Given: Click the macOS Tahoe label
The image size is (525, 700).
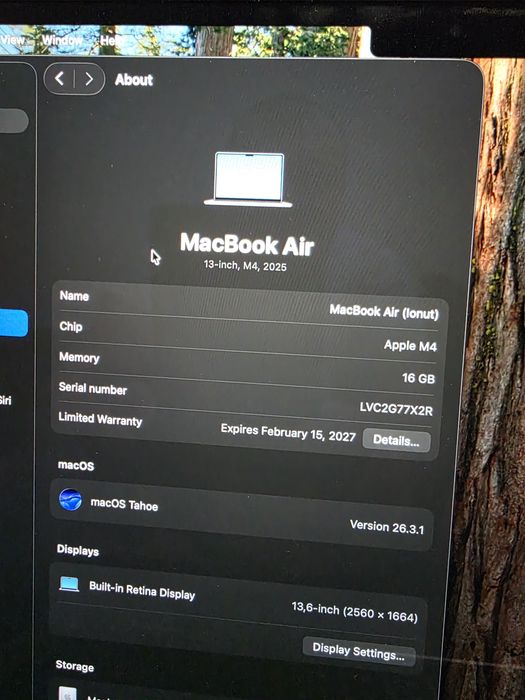Looking at the screenshot, I should tap(124, 504).
